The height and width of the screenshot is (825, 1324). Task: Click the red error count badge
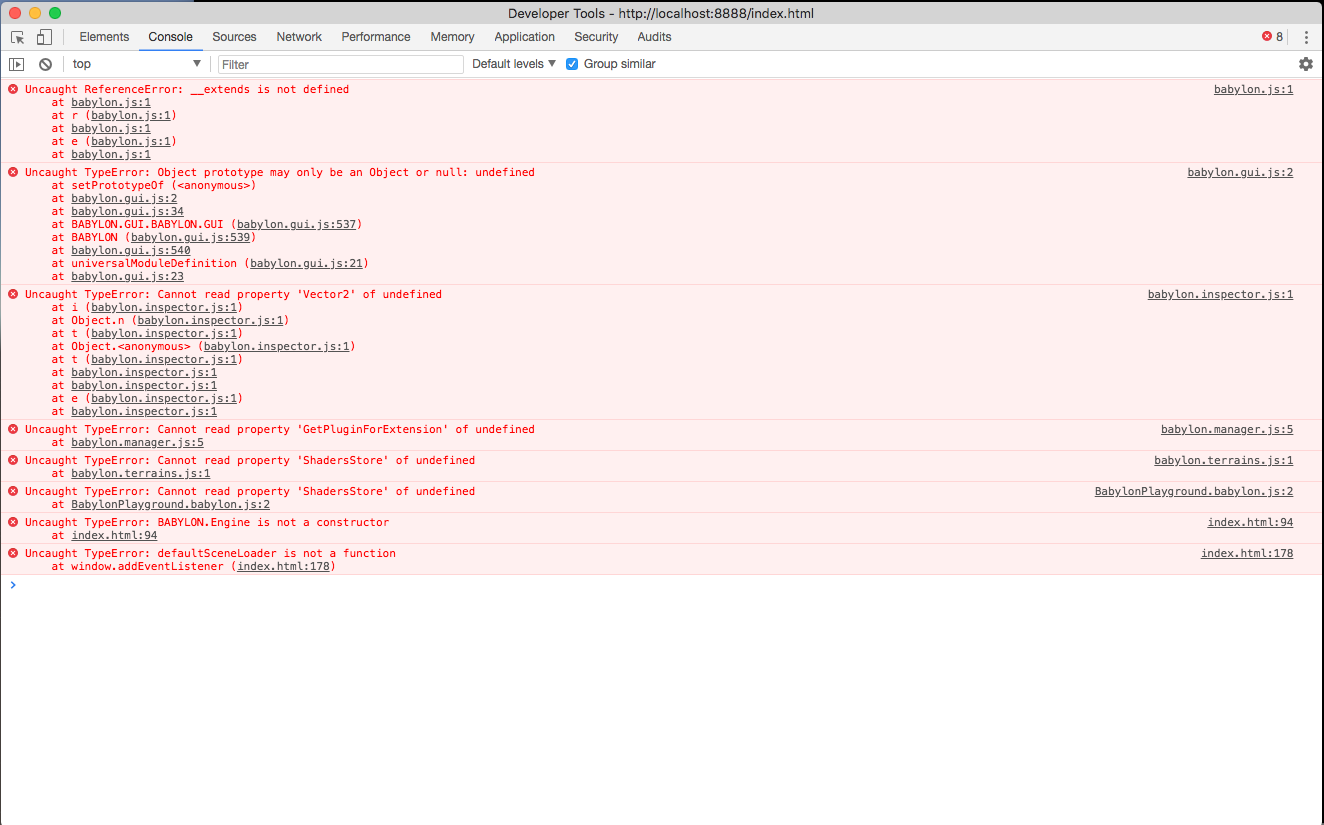[1272, 37]
